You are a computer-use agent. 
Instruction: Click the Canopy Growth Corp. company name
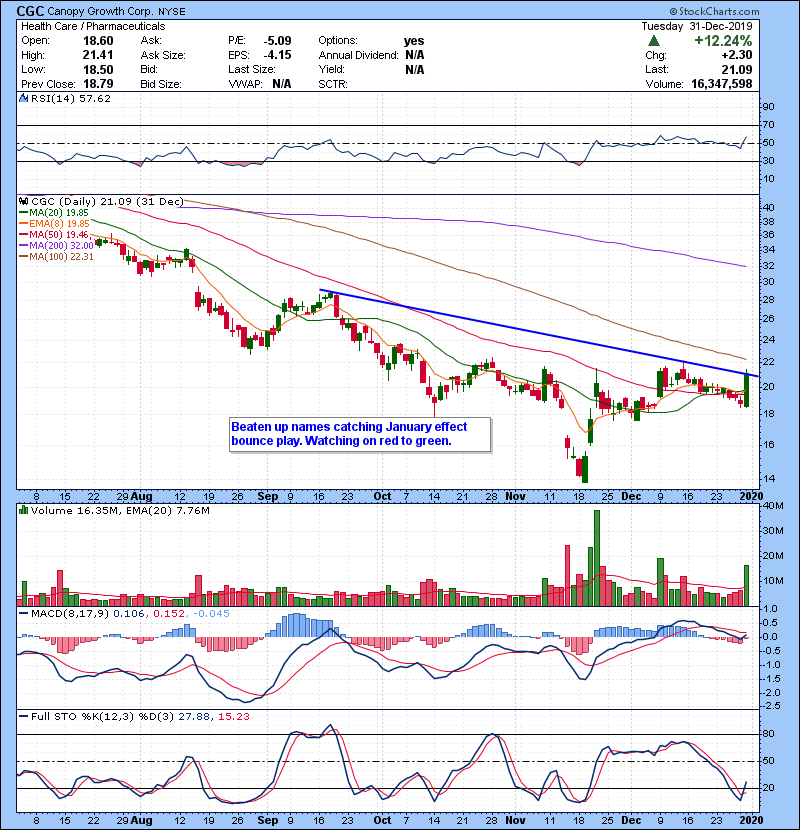point(101,11)
